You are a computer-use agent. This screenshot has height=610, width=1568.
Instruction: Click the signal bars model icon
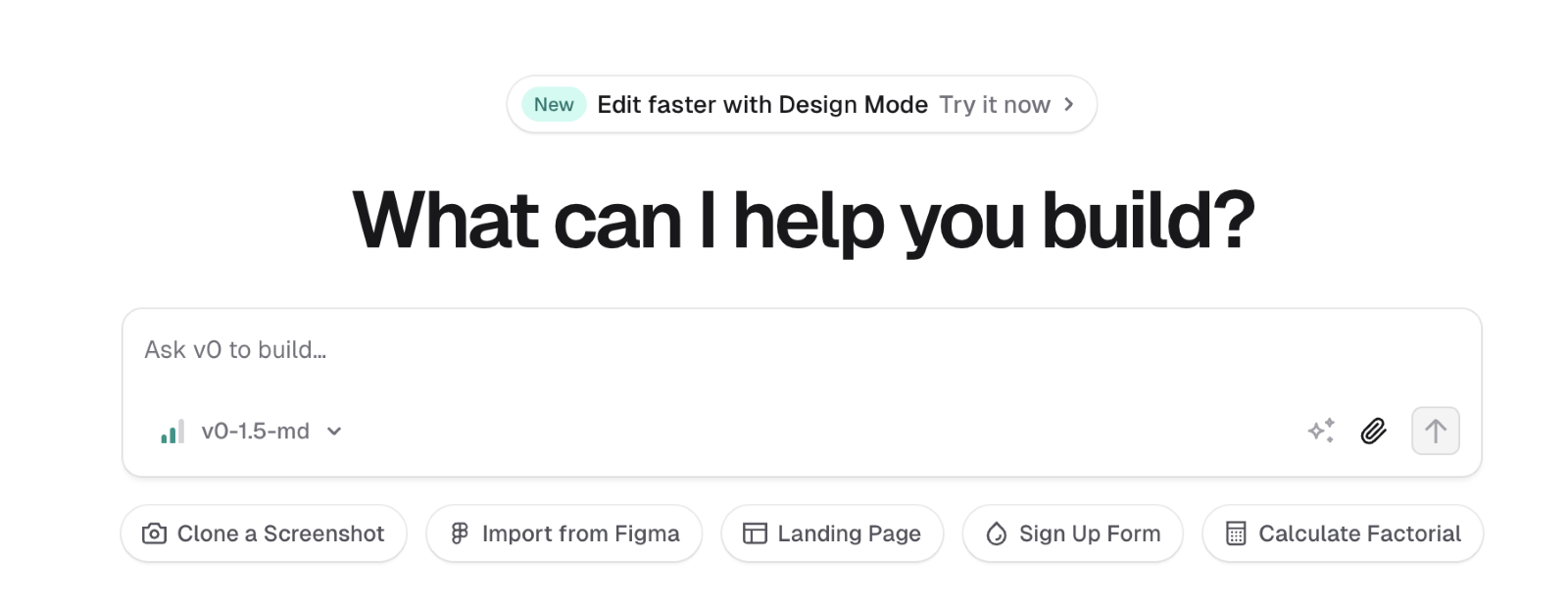(x=172, y=432)
